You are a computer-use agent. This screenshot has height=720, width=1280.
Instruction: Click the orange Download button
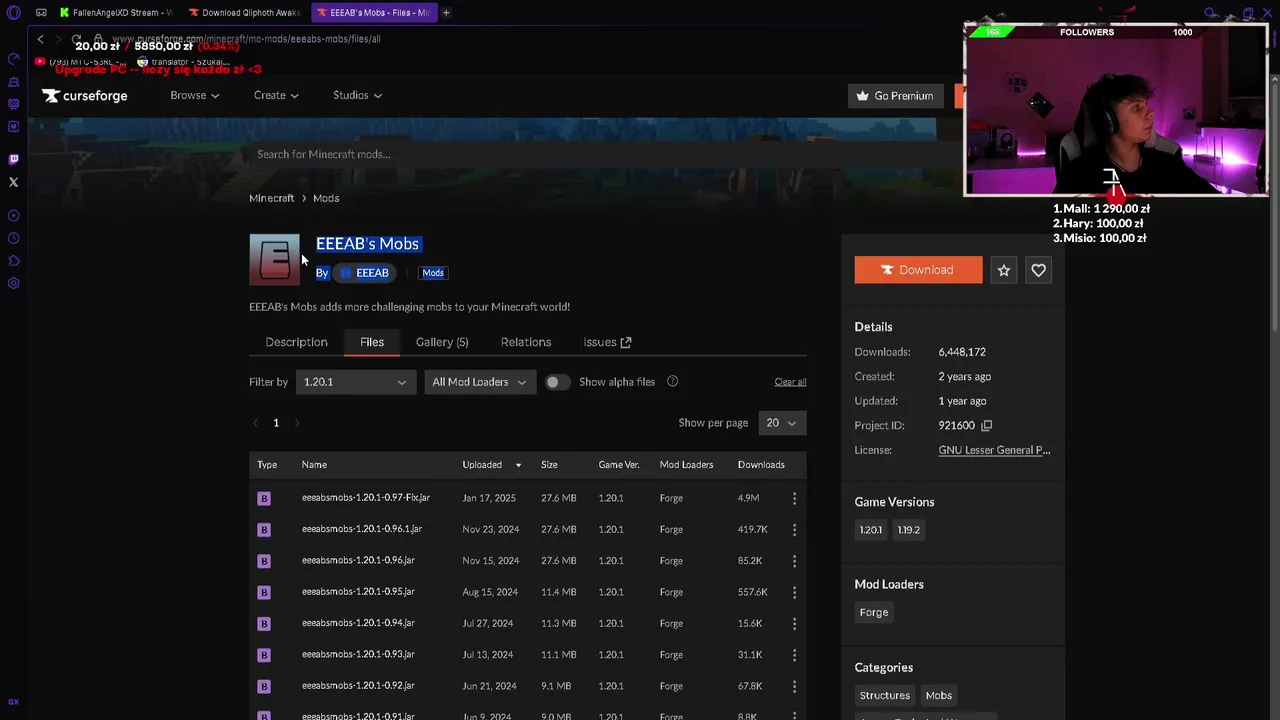918,270
